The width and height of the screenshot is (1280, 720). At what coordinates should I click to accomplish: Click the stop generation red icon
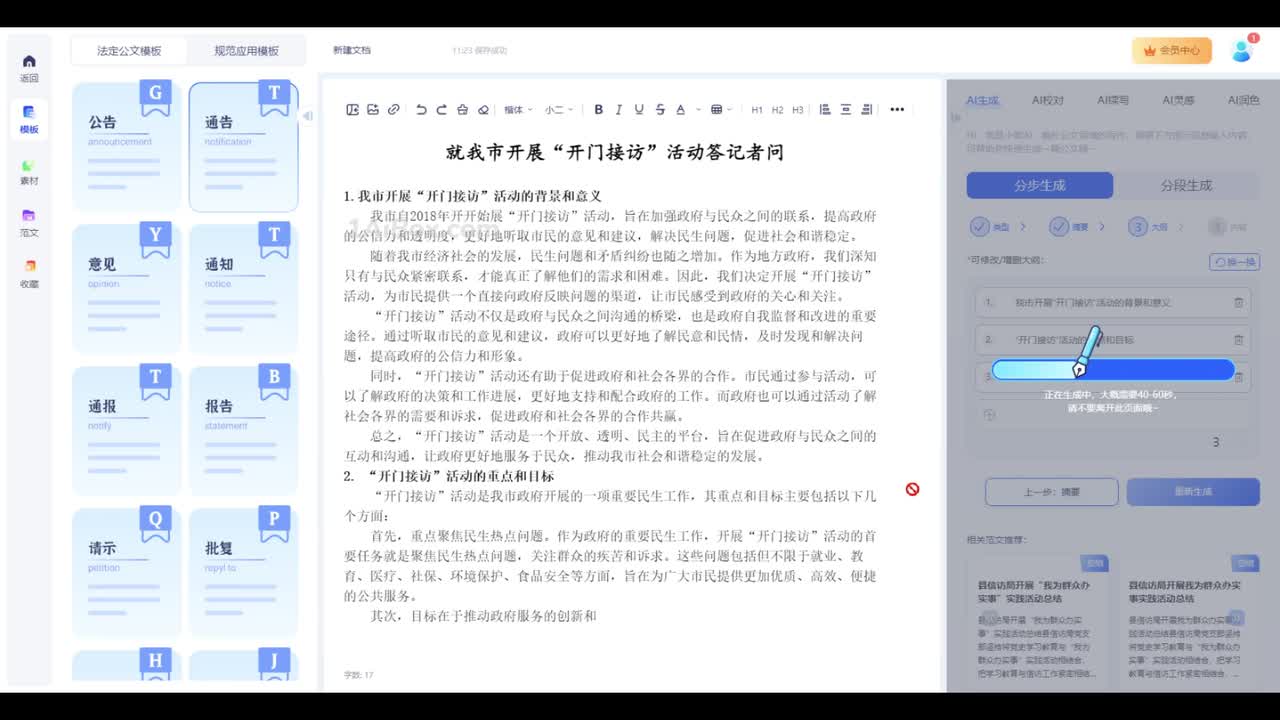pos(912,489)
